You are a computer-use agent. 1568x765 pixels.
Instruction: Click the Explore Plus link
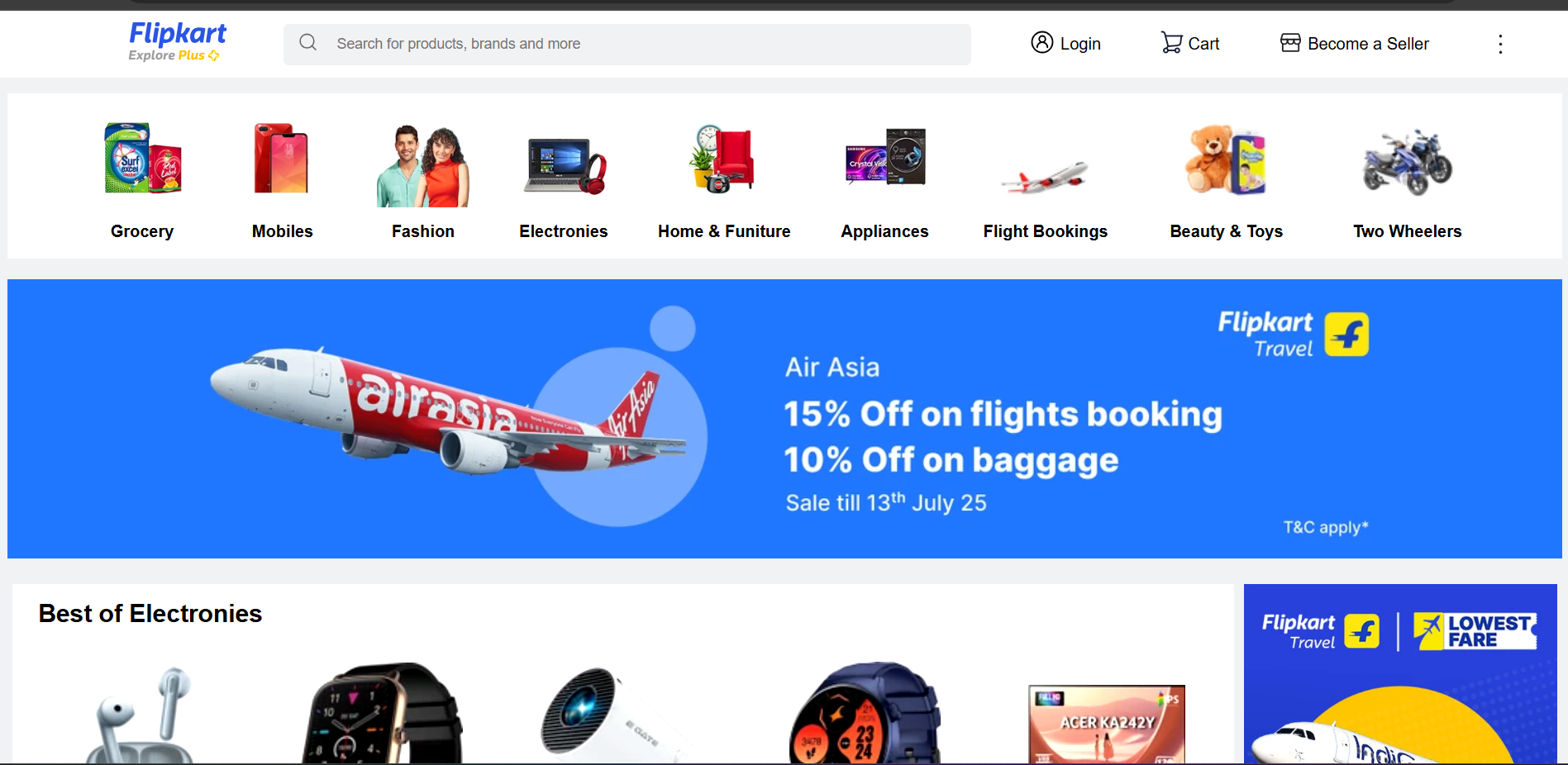click(x=174, y=55)
